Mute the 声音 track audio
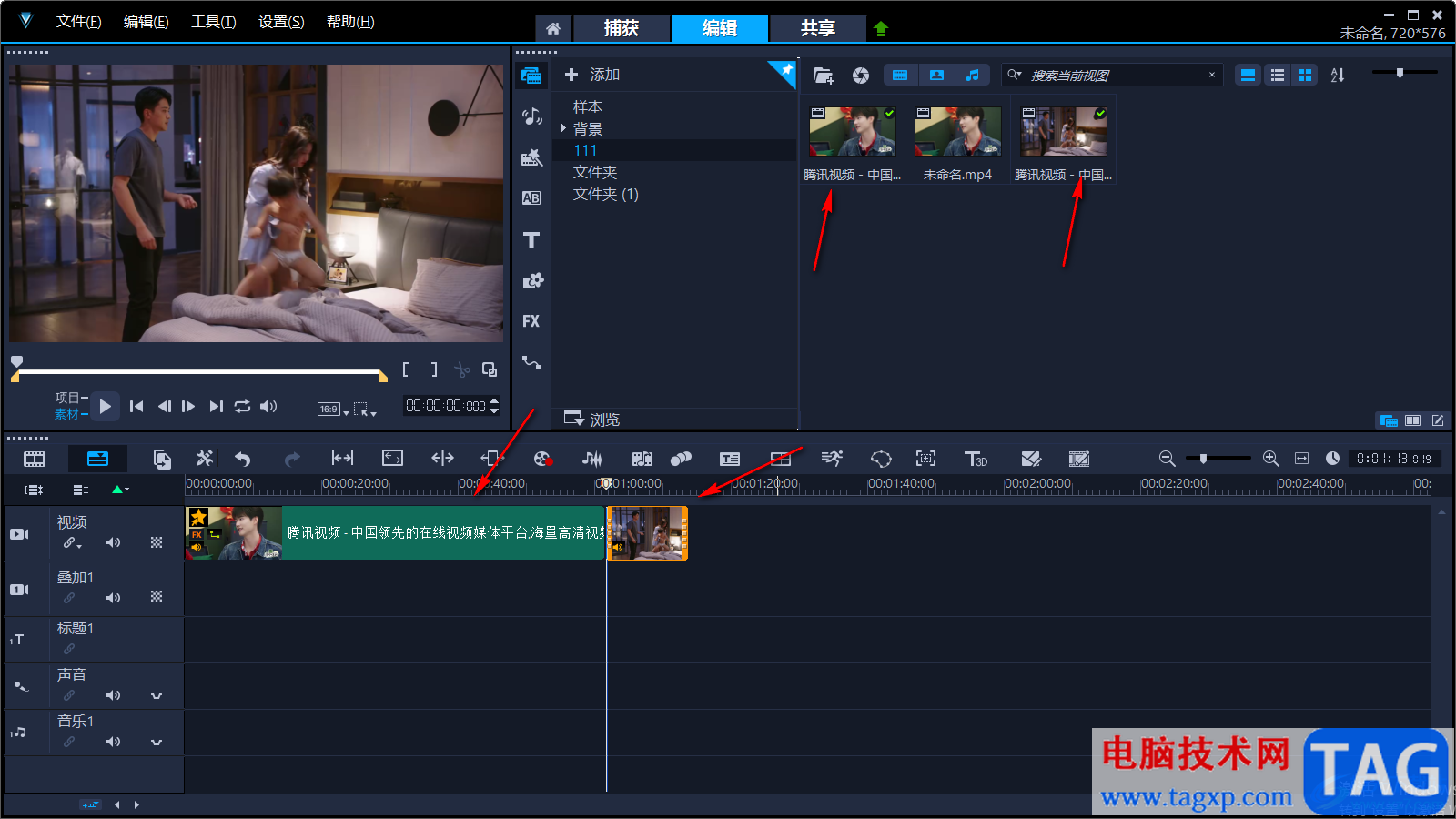1456x819 pixels. coord(113,695)
